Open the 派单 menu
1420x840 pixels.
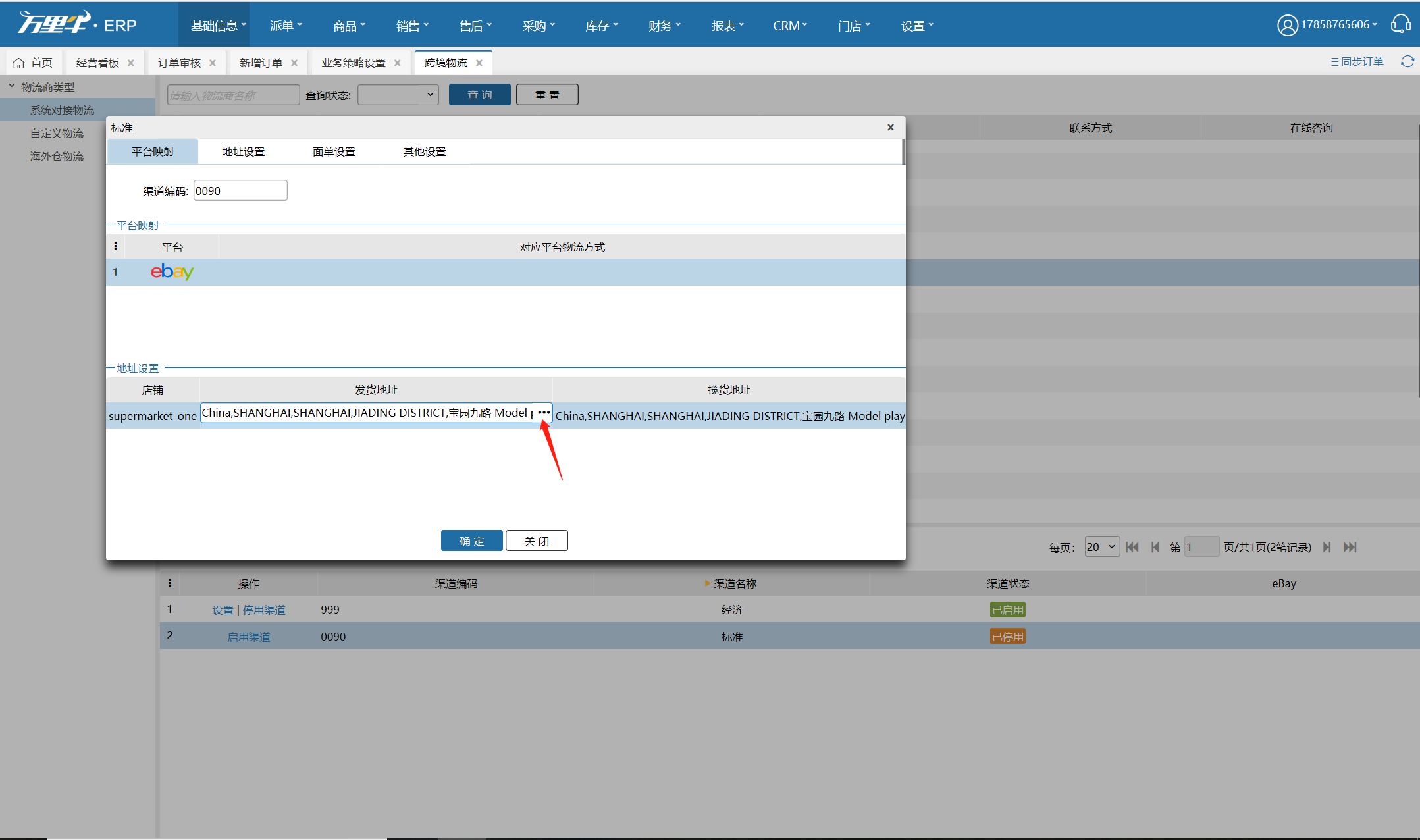coord(286,25)
